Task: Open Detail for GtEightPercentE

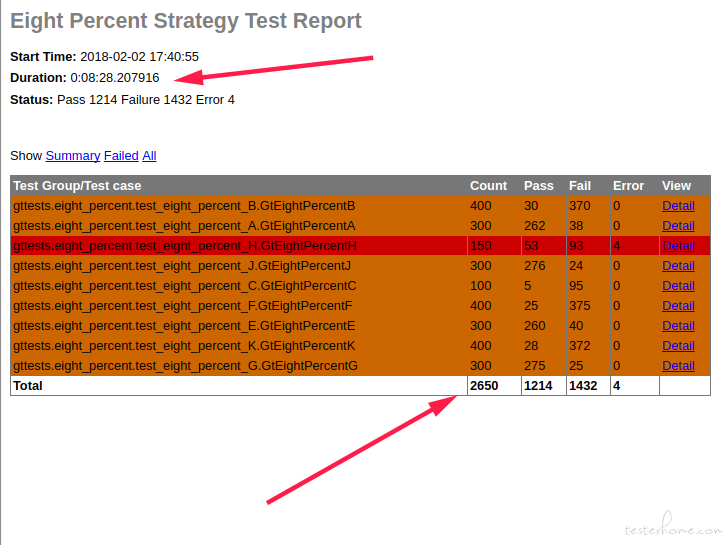Action: point(678,326)
